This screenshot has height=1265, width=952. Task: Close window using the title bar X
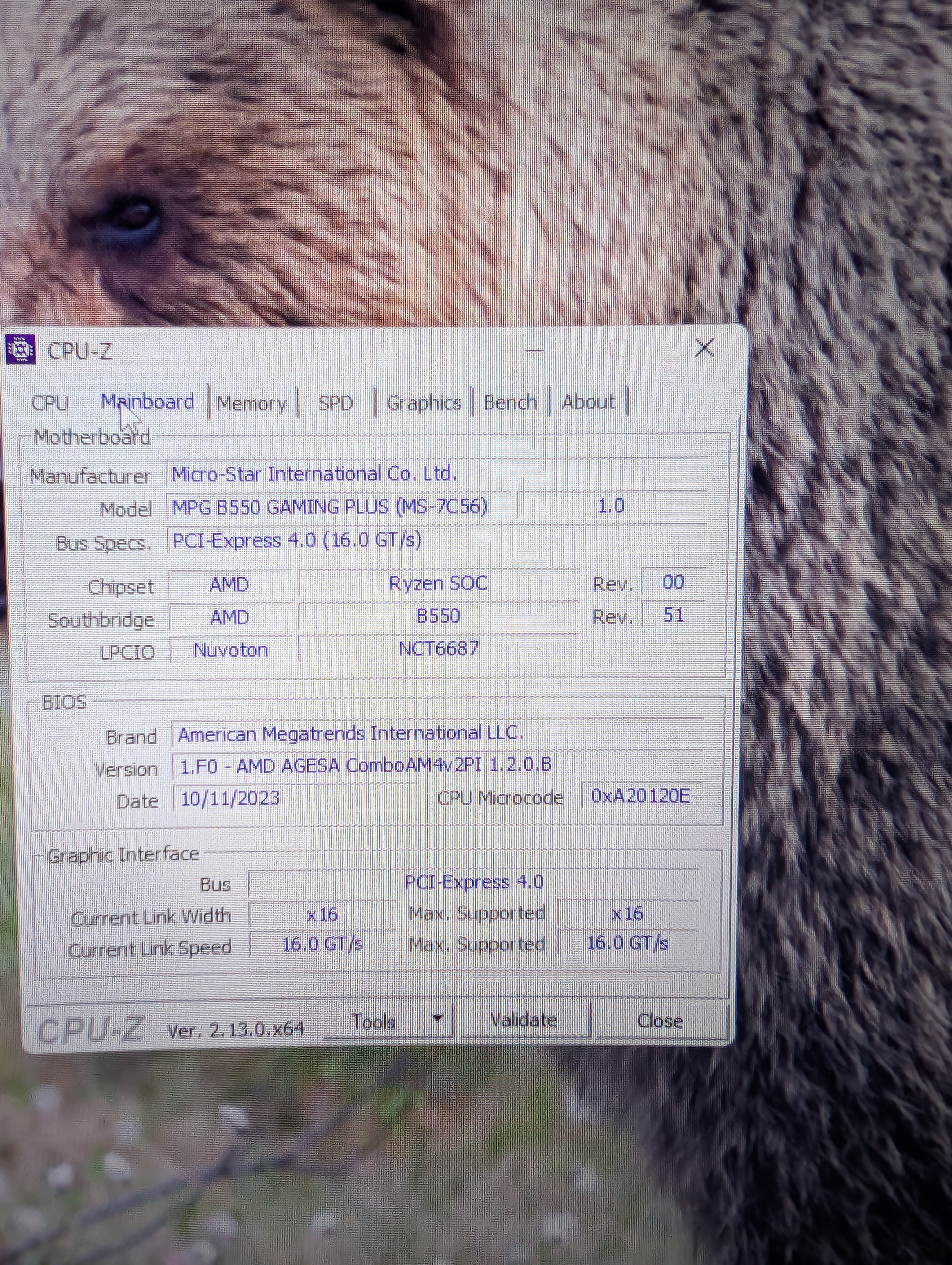click(704, 347)
